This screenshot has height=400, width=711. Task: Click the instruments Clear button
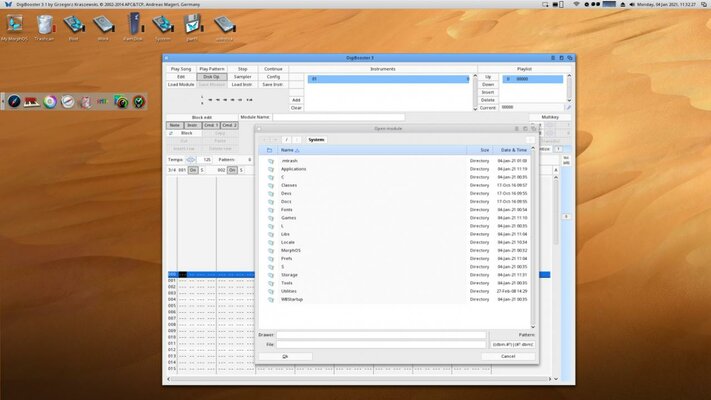(296, 108)
